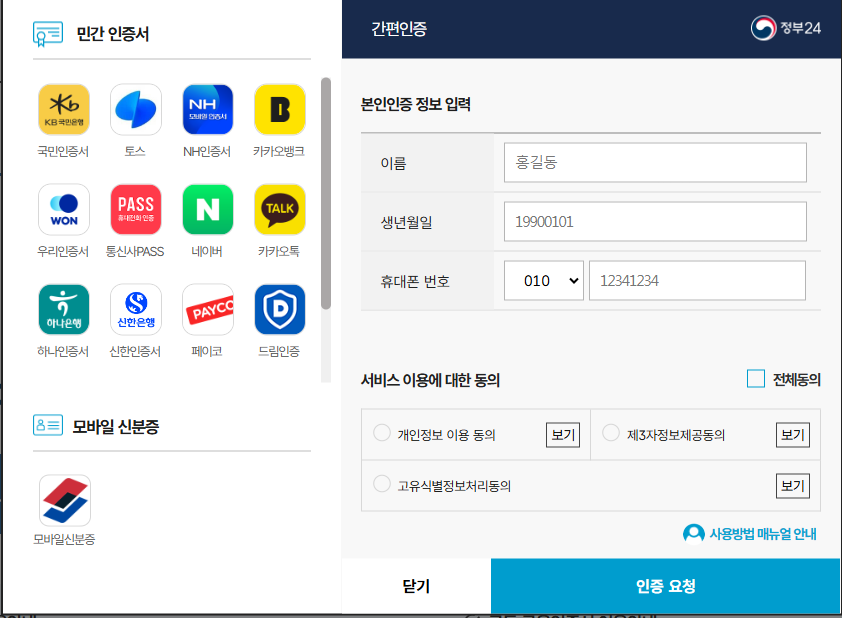Pick the 신한인증서 icon

[136, 310]
